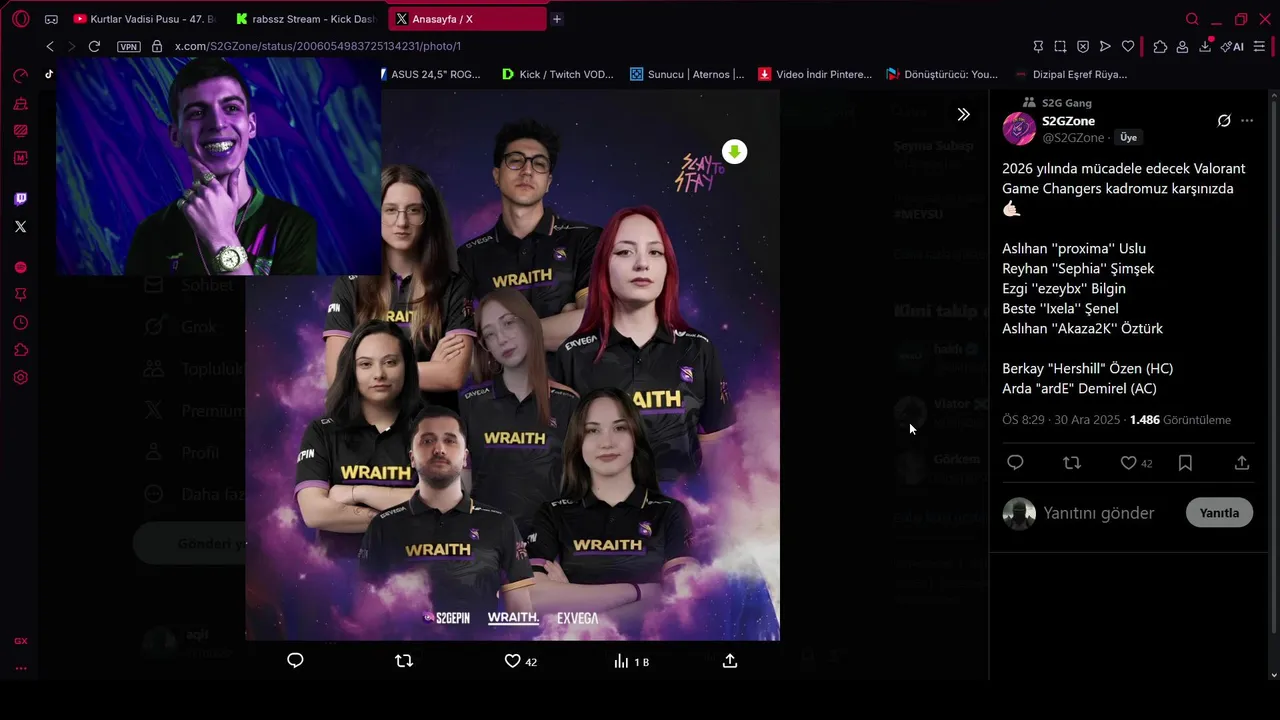Image resolution: width=1280 pixels, height=720 pixels.
Task: Go back with the back arrow
Action: (x=50, y=46)
